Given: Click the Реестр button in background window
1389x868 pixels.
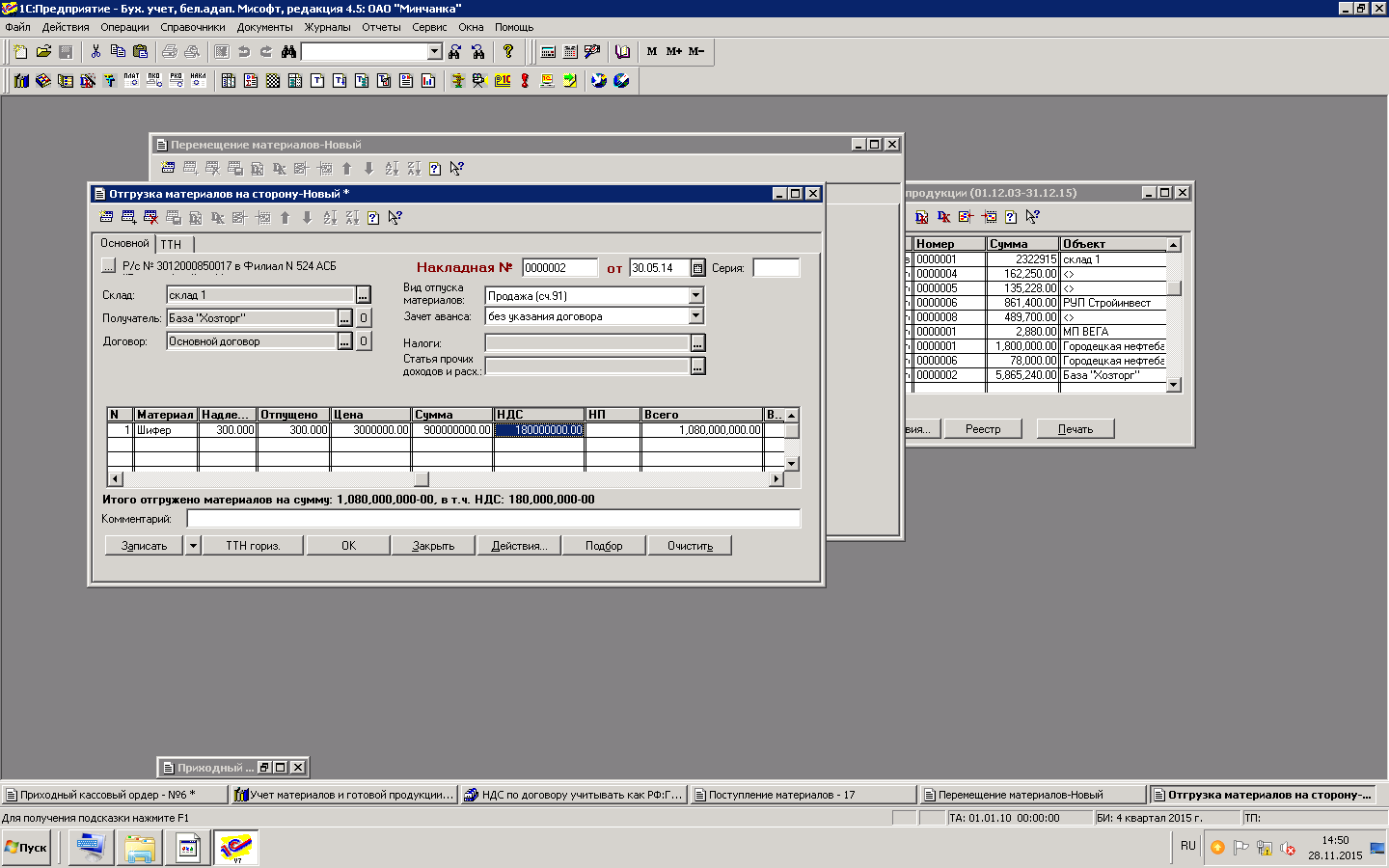Looking at the screenshot, I should [x=983, y=429].
